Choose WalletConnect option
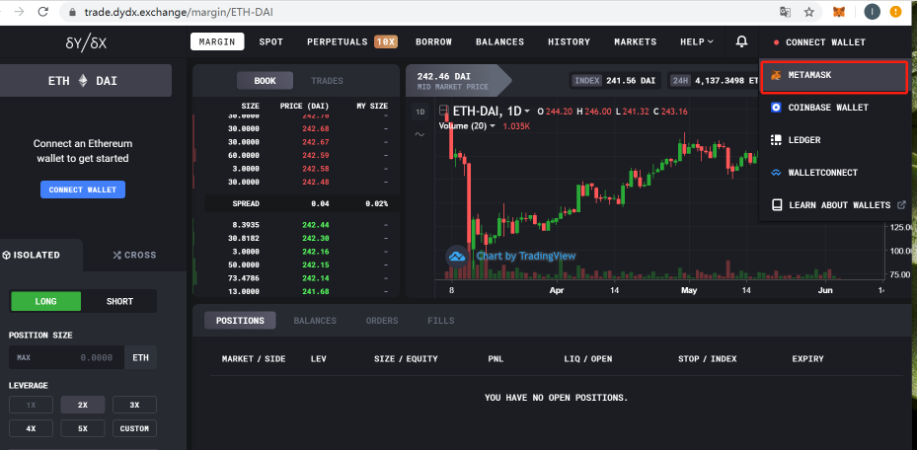 coord(833,173)
